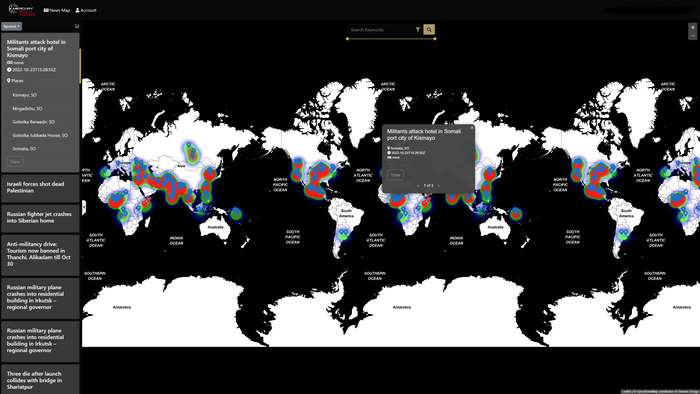The height and width of the screenshot is (394, 700).
Task: Click the map zoom out minus button
Action: click(692, 35)
